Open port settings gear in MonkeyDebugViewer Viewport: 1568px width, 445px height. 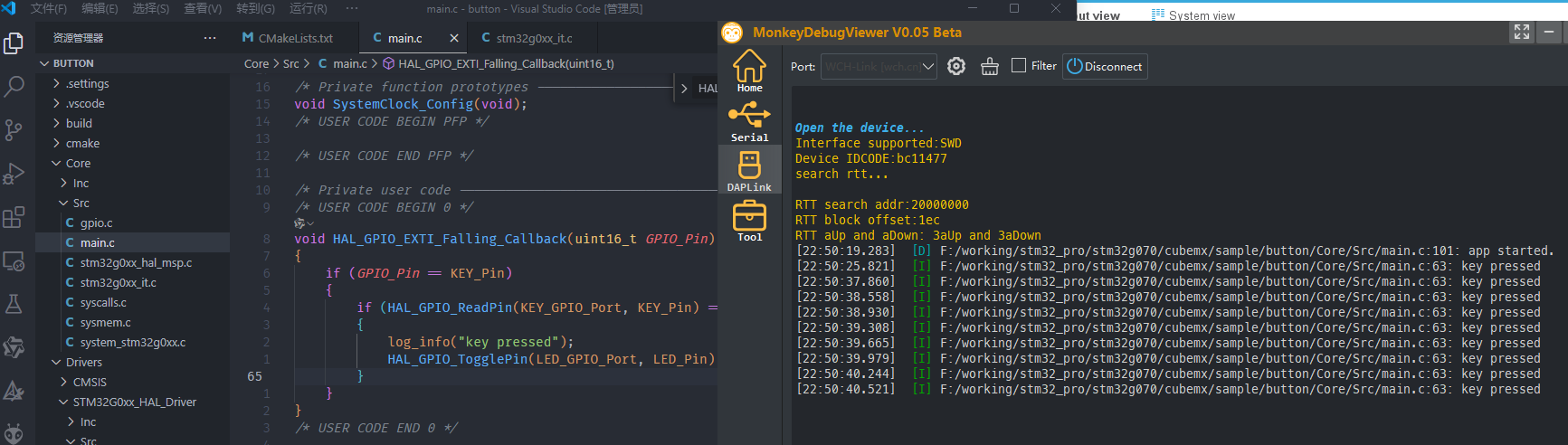[956, 66]
